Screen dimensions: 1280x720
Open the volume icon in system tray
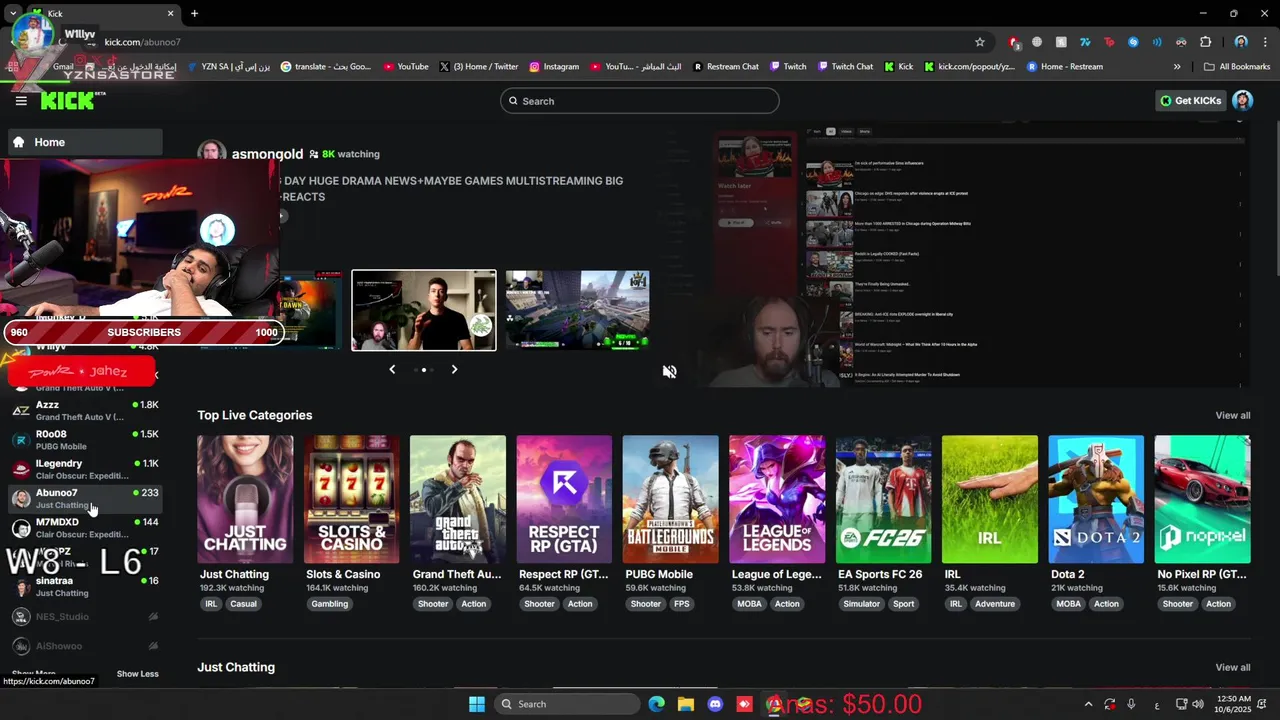tap(1200, 704)
